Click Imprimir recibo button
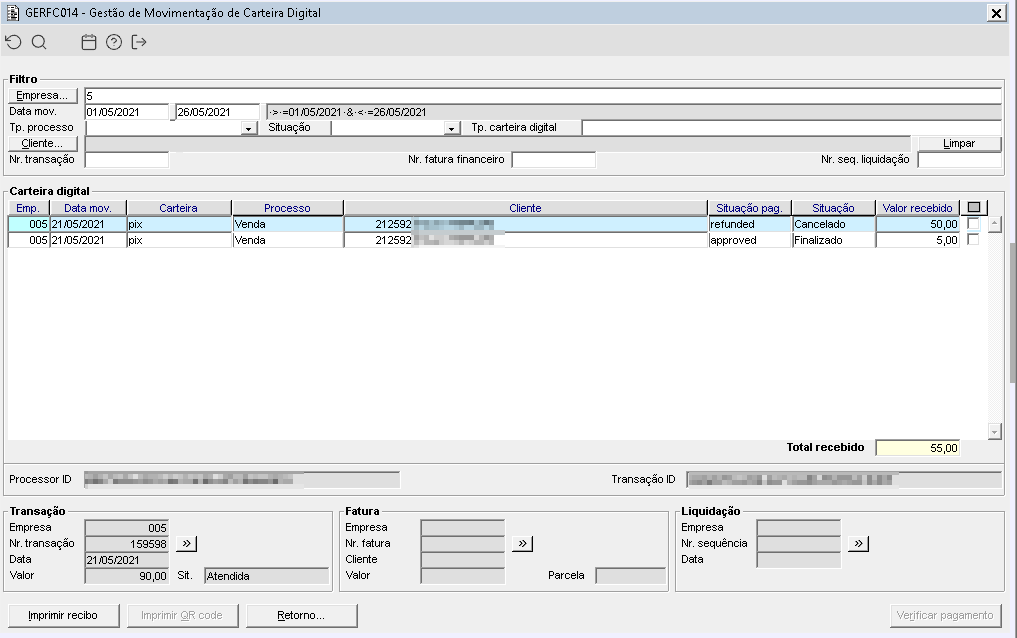 64,615
